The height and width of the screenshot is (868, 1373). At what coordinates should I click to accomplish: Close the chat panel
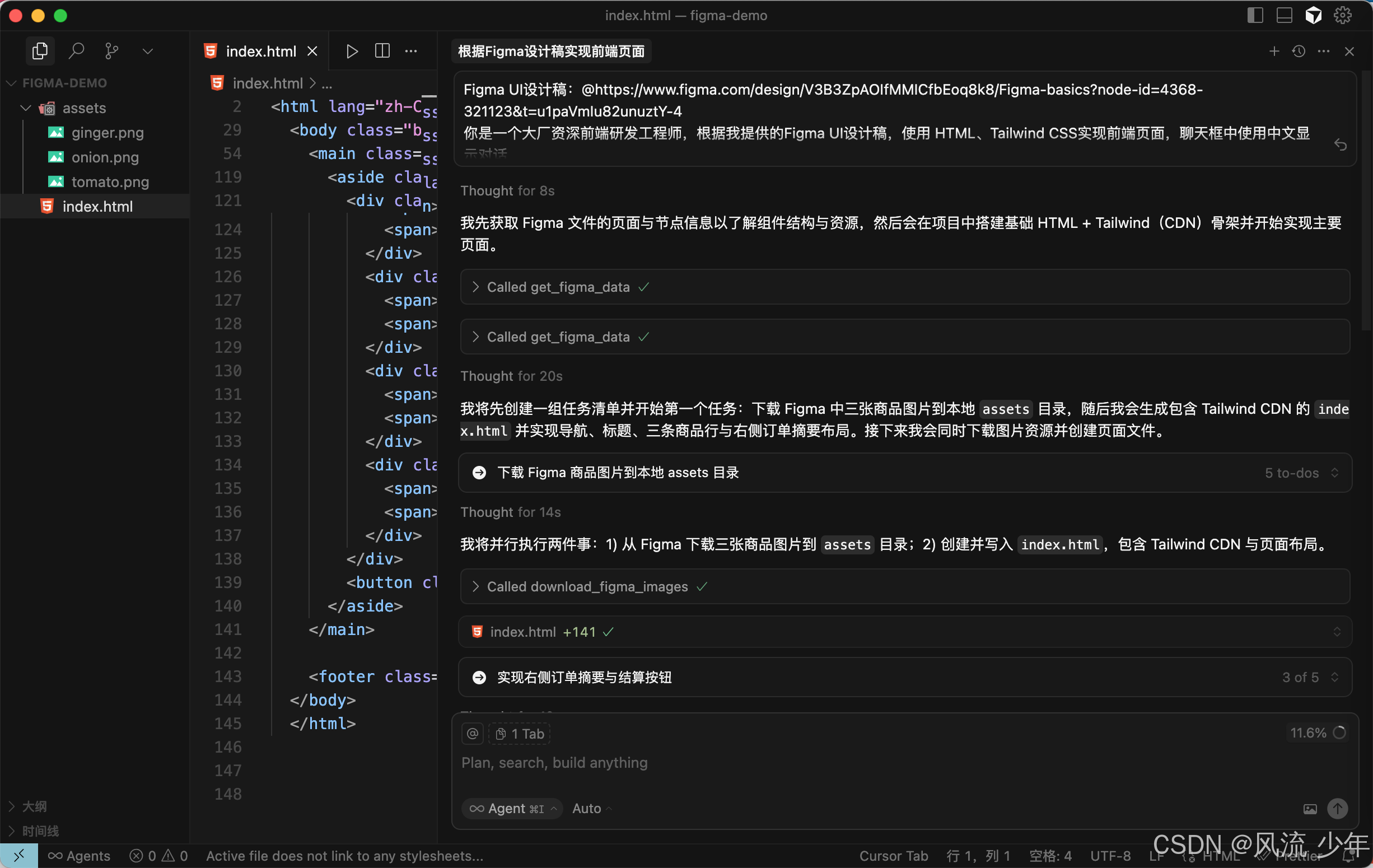pos(1349,52)
